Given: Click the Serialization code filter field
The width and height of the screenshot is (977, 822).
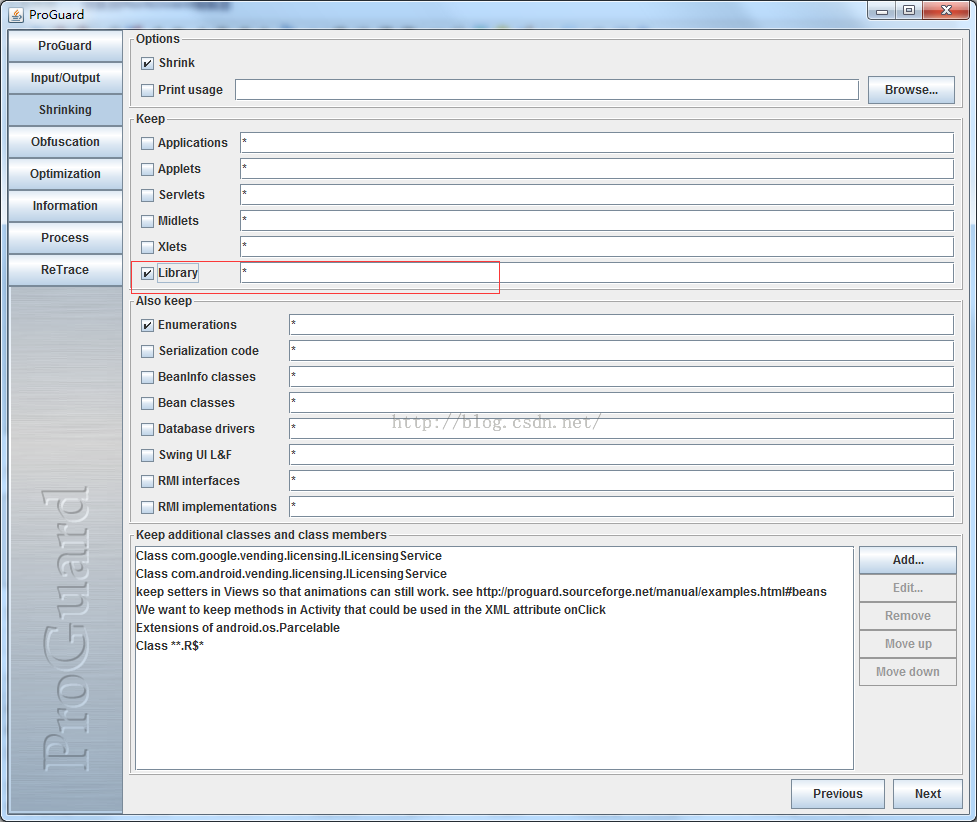Looking at the screenshot, I should click(x=621, y=351).
